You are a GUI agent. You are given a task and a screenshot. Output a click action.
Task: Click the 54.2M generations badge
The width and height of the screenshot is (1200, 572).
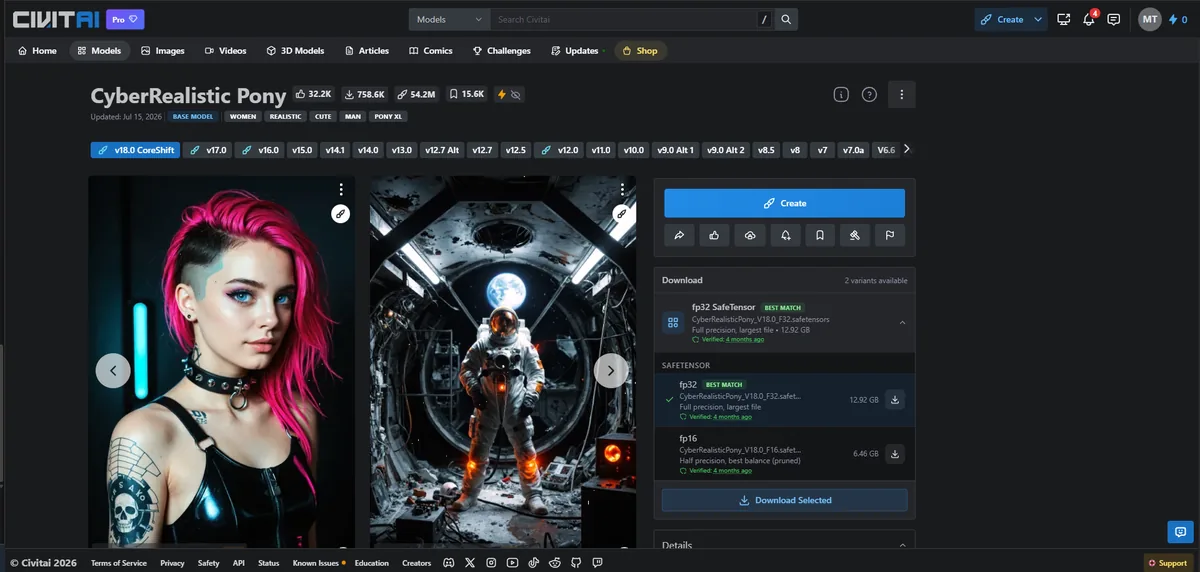point(416,94)
